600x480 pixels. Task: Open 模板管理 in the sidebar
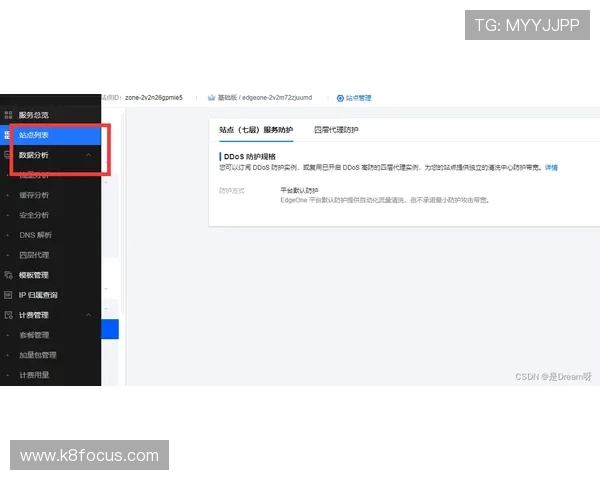pyautogui.click(x=34, y=275)
